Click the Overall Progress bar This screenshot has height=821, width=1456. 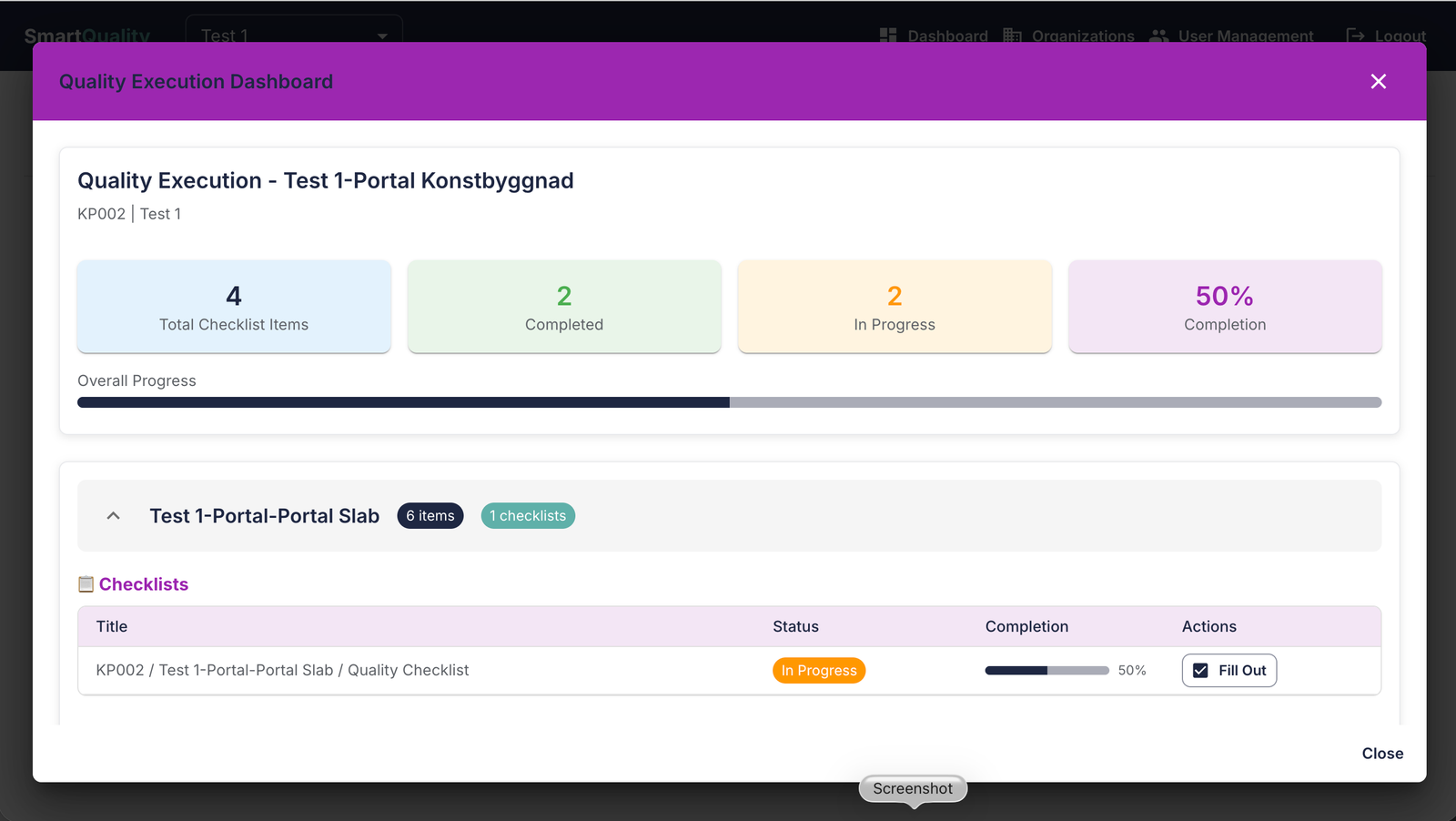pos(730,402)
